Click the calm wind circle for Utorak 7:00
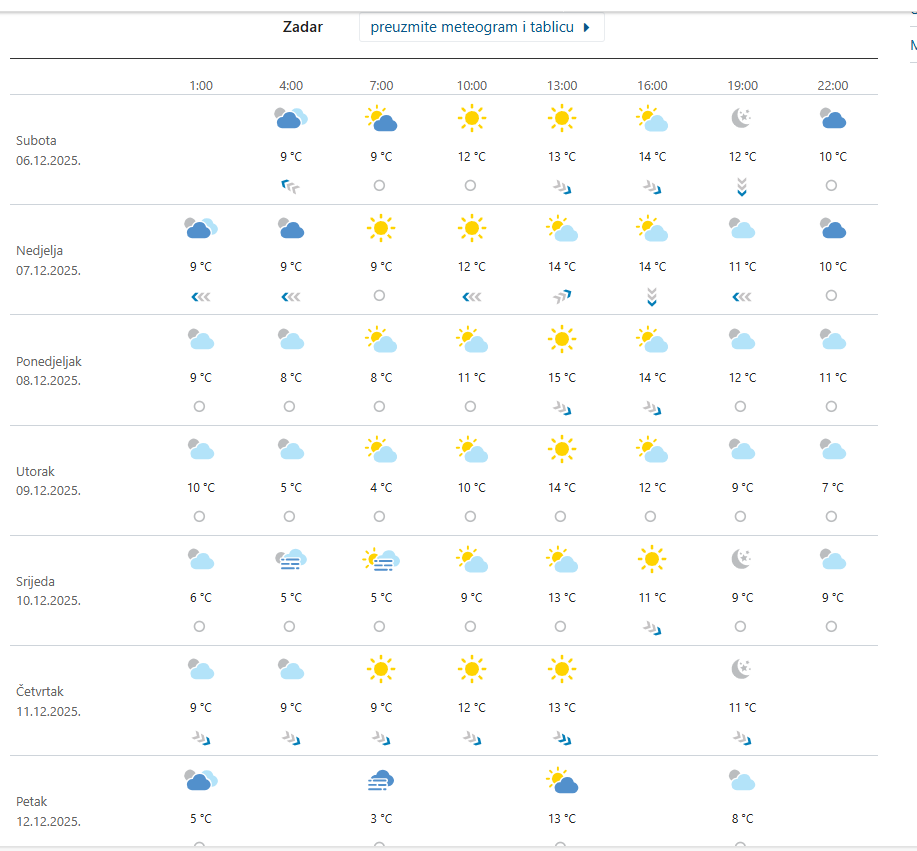 [x=379, y=516]
